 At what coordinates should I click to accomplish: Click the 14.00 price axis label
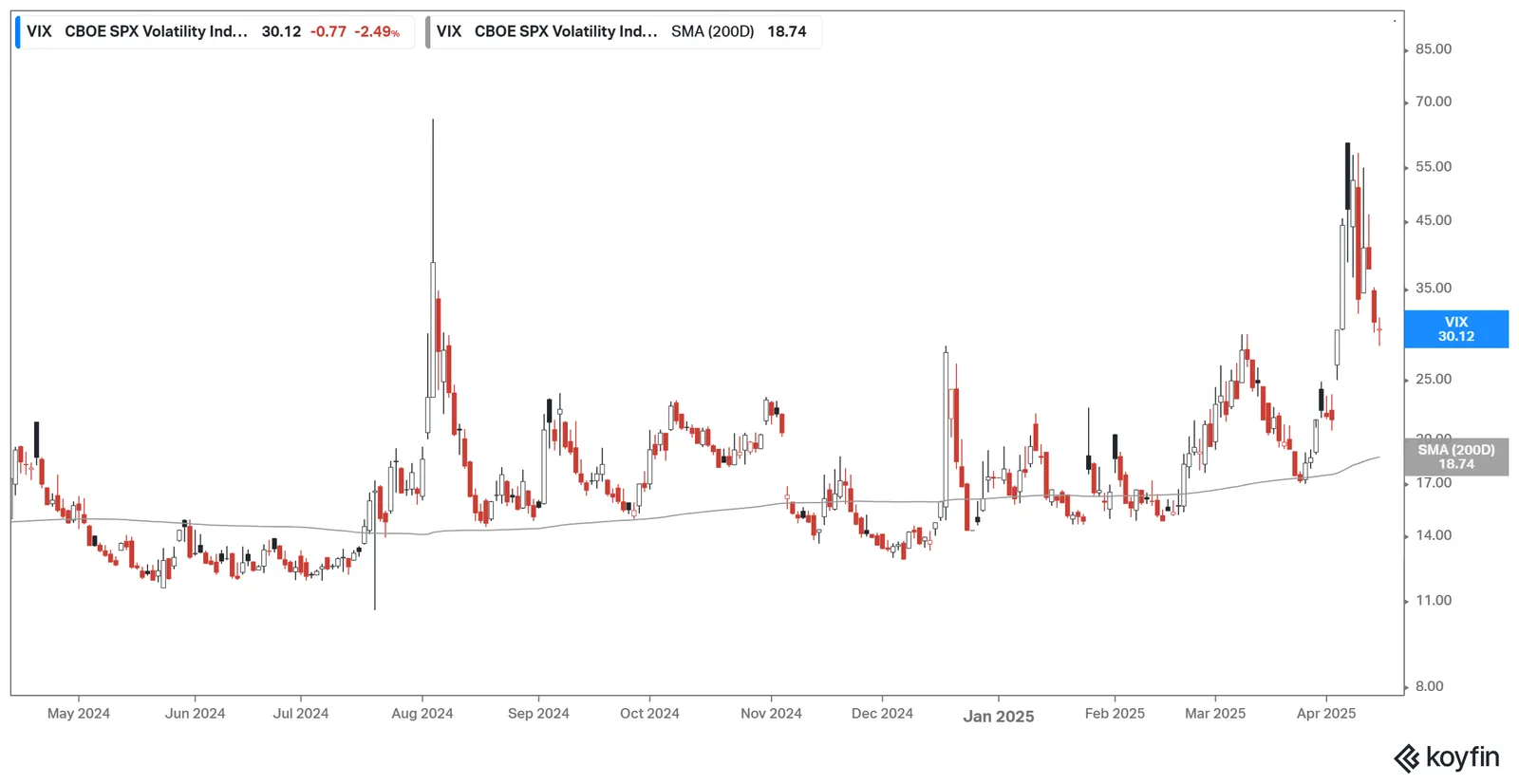coord(1434,535)
